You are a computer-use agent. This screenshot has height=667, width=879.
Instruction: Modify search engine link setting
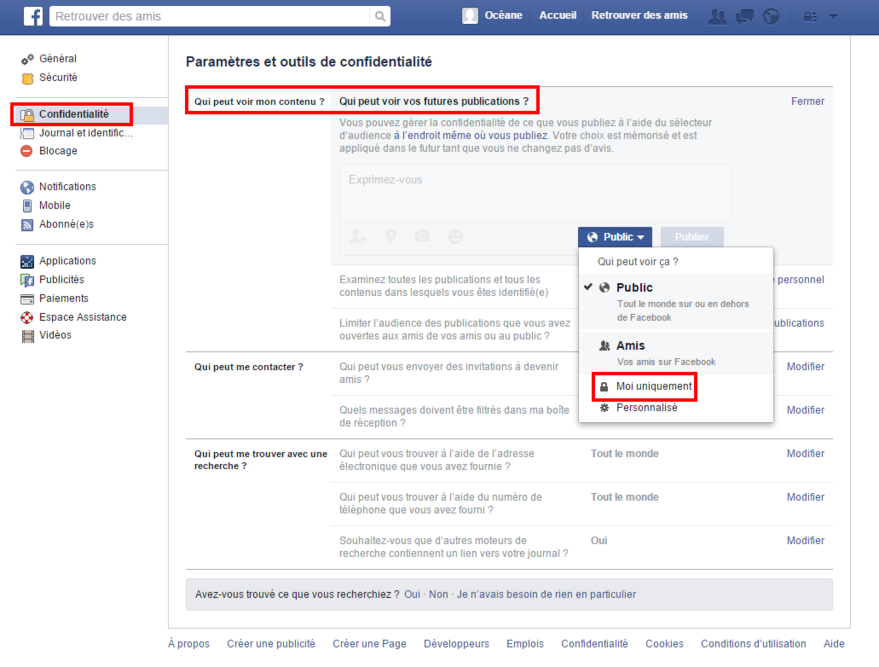click(805, 541)
